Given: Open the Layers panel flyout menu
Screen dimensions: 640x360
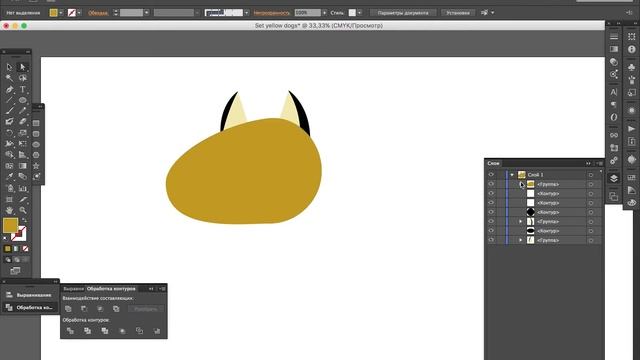Looking at the screenshot, I should point(600,163).
